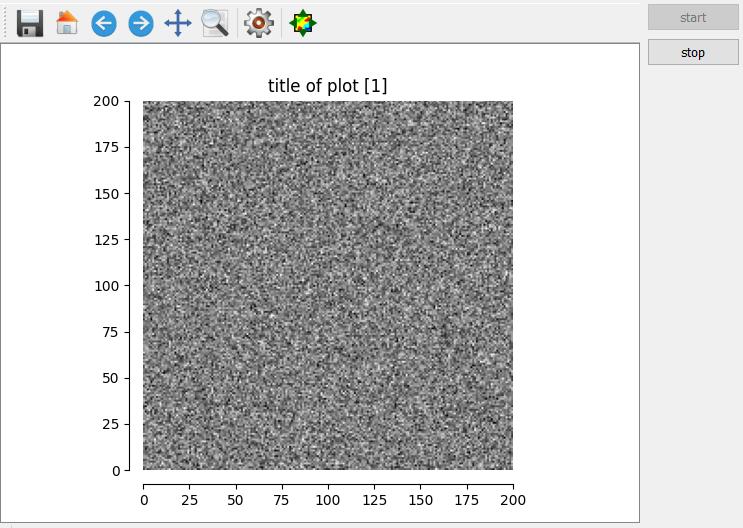Click x-axis tick label 175
The height and width of the screenshot is (528, 743).
click(467, 500)
